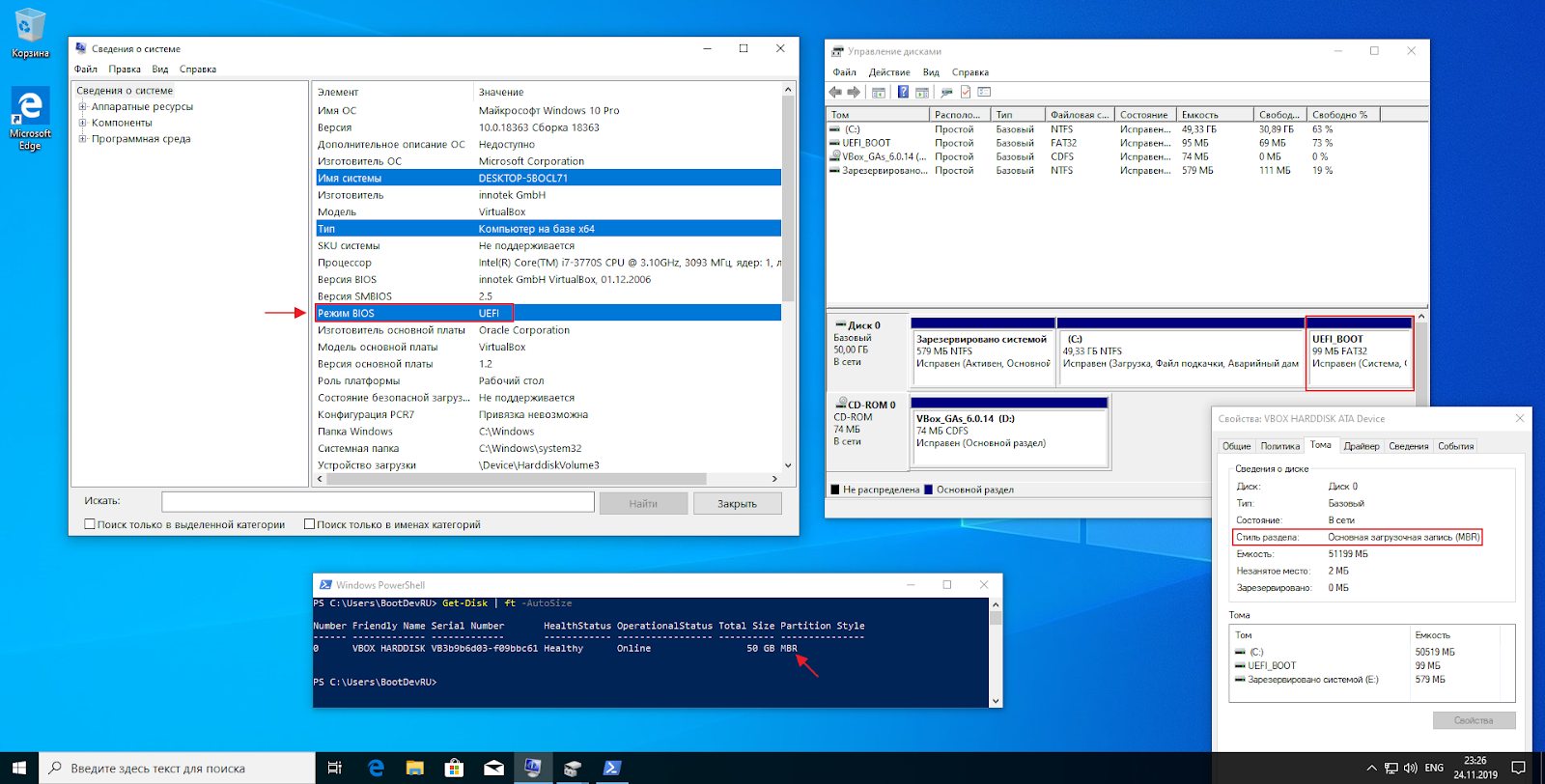The width and height of the screenshot is (1545, 784).
Task: Check 'Поиск только в именах категорий'
Action: pos(310,524)
